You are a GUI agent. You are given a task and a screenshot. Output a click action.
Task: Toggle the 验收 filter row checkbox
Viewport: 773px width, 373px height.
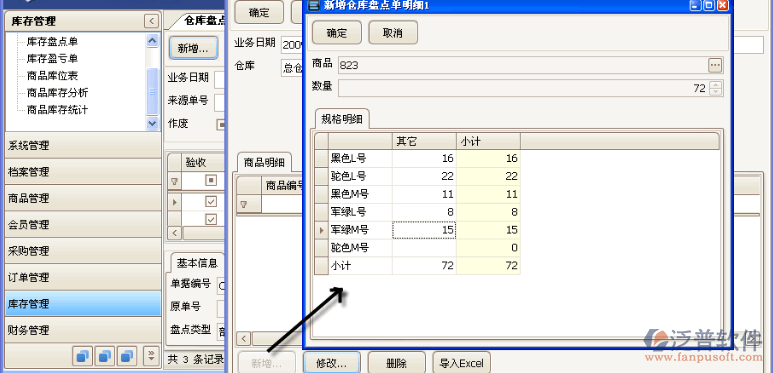[x=211, y=180]
